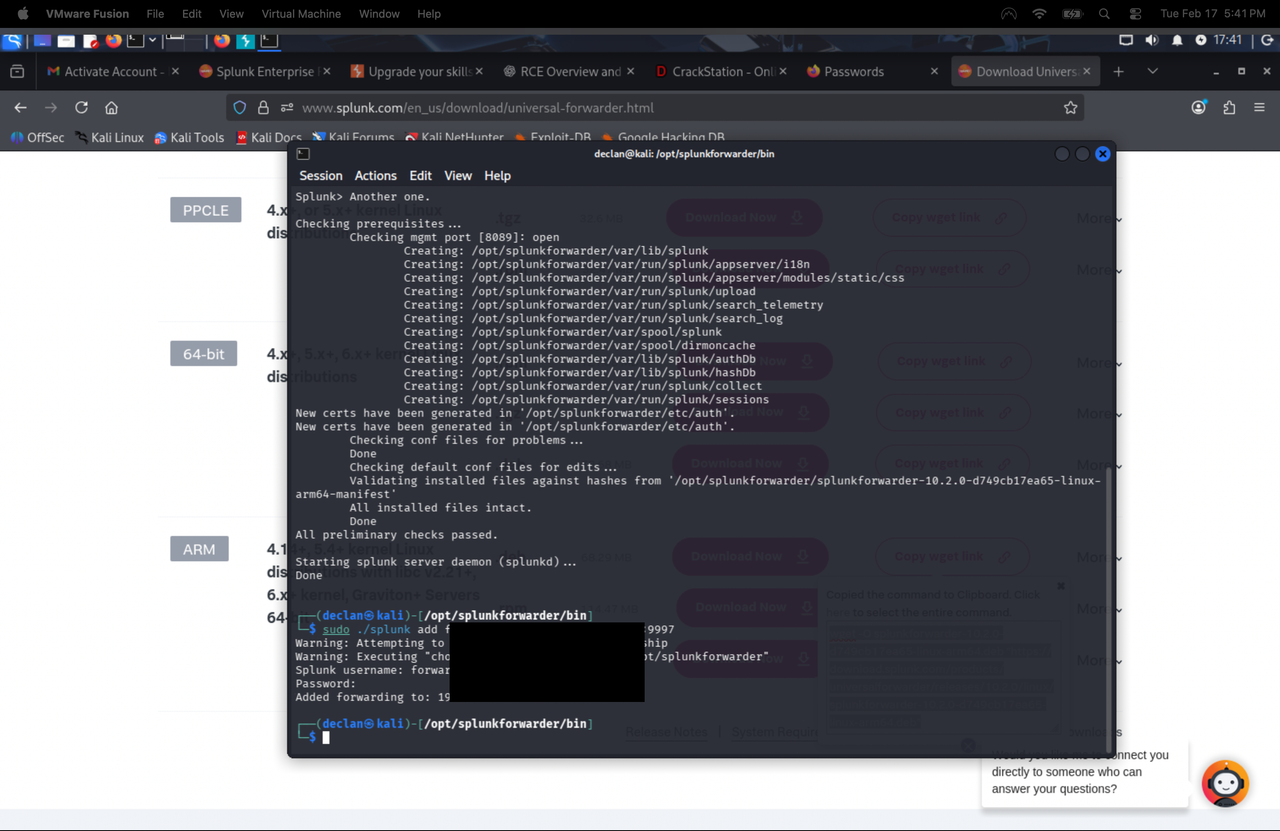Viewport: 1280px width, 831px height.
Task: Switch to the Activate Account Gmail tab
Action: [112, 72]
